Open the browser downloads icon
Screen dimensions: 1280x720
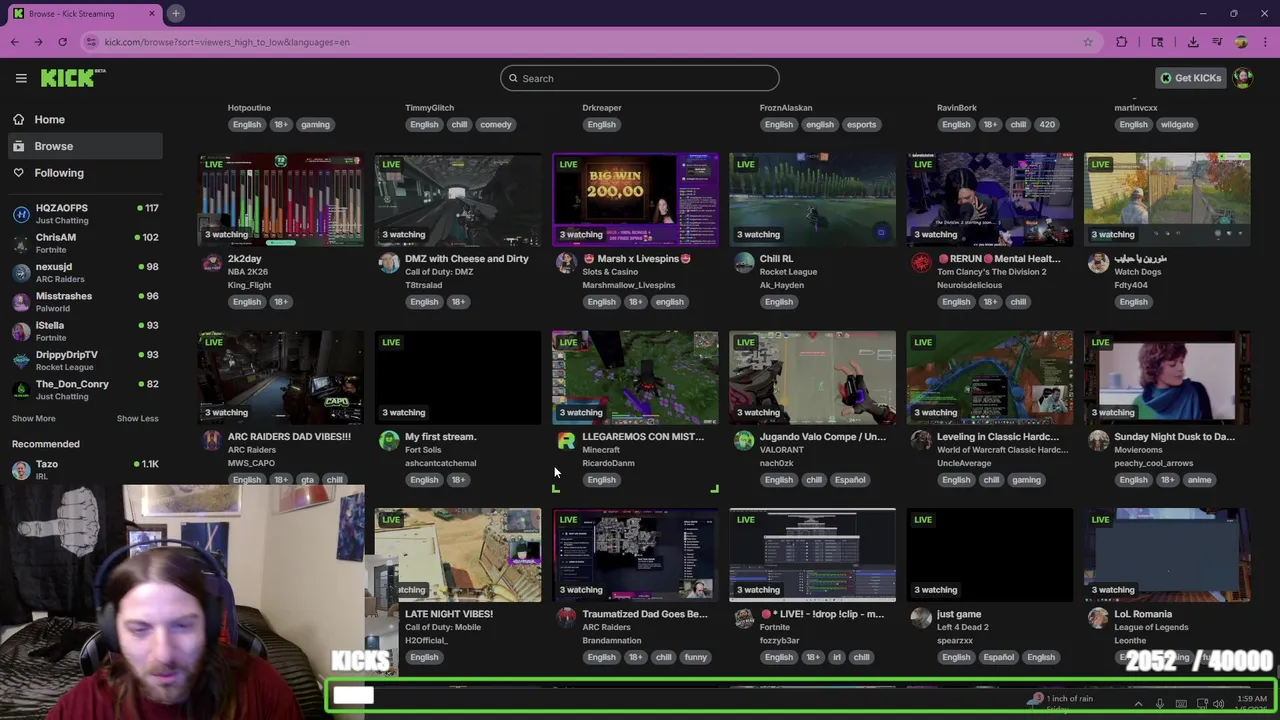1193,42
